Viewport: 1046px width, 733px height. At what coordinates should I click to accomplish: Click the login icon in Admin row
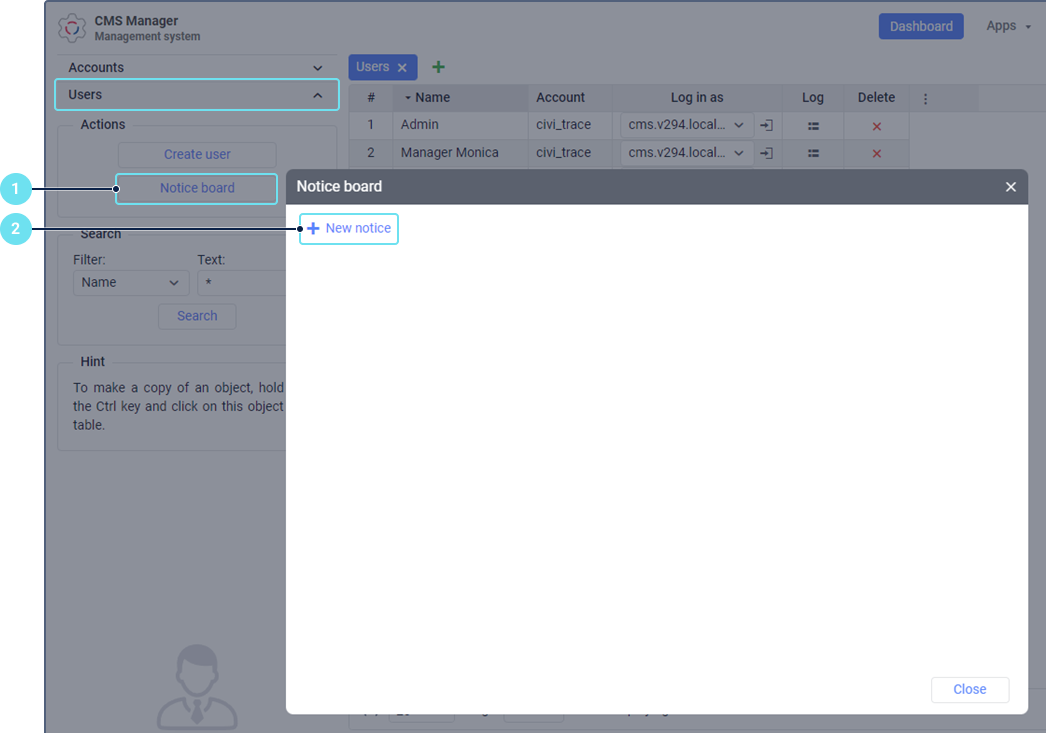click(x=766, y=125)
